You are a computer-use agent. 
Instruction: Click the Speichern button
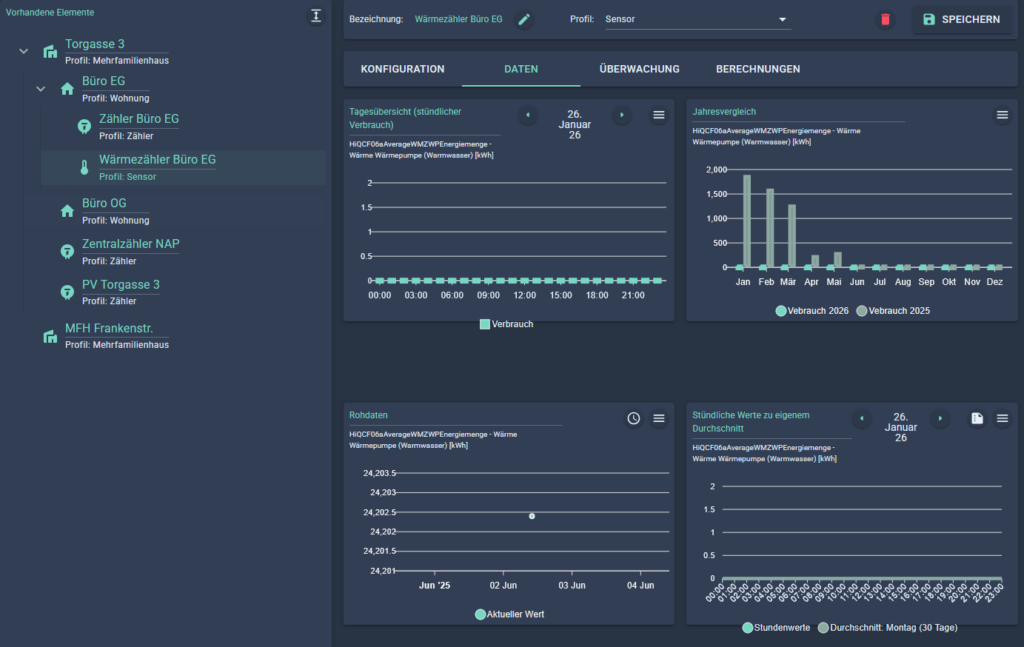(960, 19)
